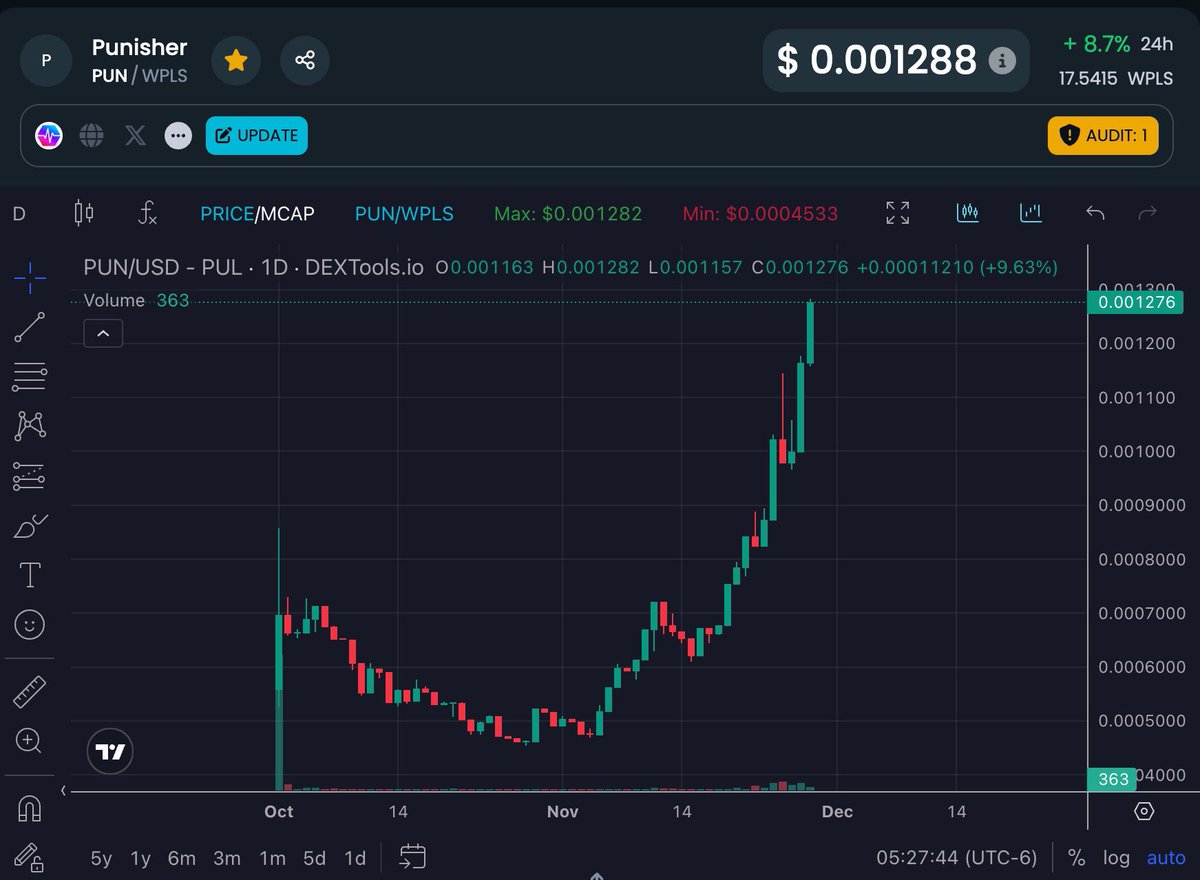The height and width of the screenshot is (880, 1200).
Task: Open the token's X social profile
Action: tap(135, 135)
